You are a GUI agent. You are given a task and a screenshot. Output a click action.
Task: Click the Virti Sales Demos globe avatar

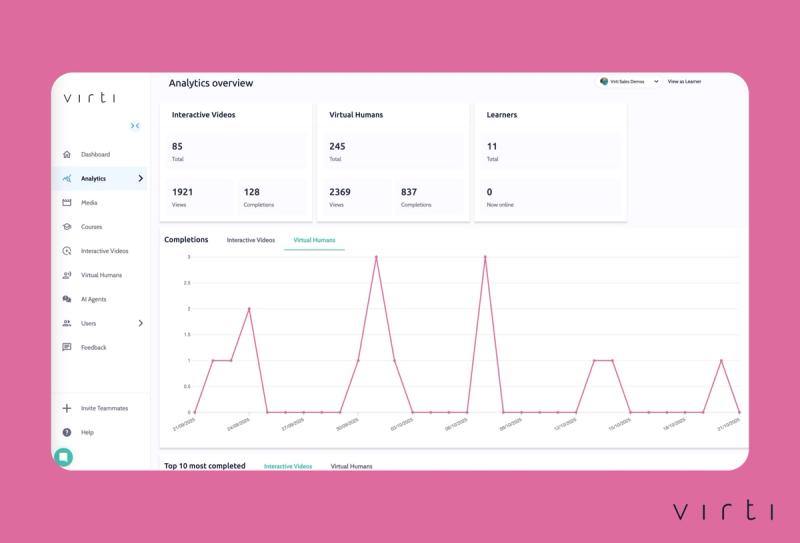pos(604,81)
